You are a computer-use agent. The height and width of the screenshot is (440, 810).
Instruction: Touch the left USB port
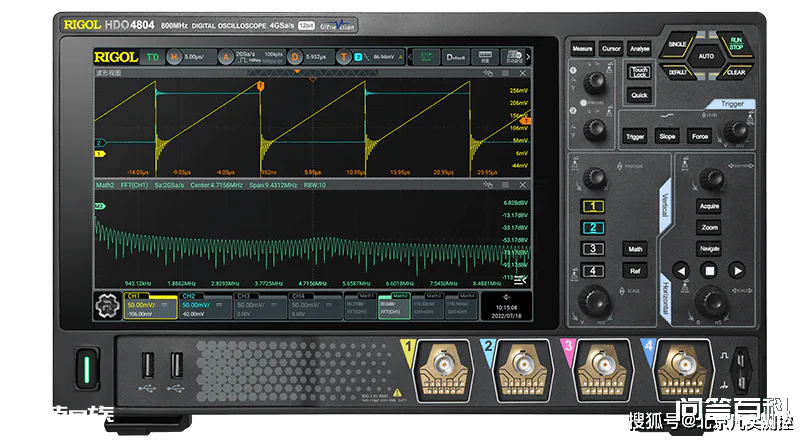[x=148, y=365]
